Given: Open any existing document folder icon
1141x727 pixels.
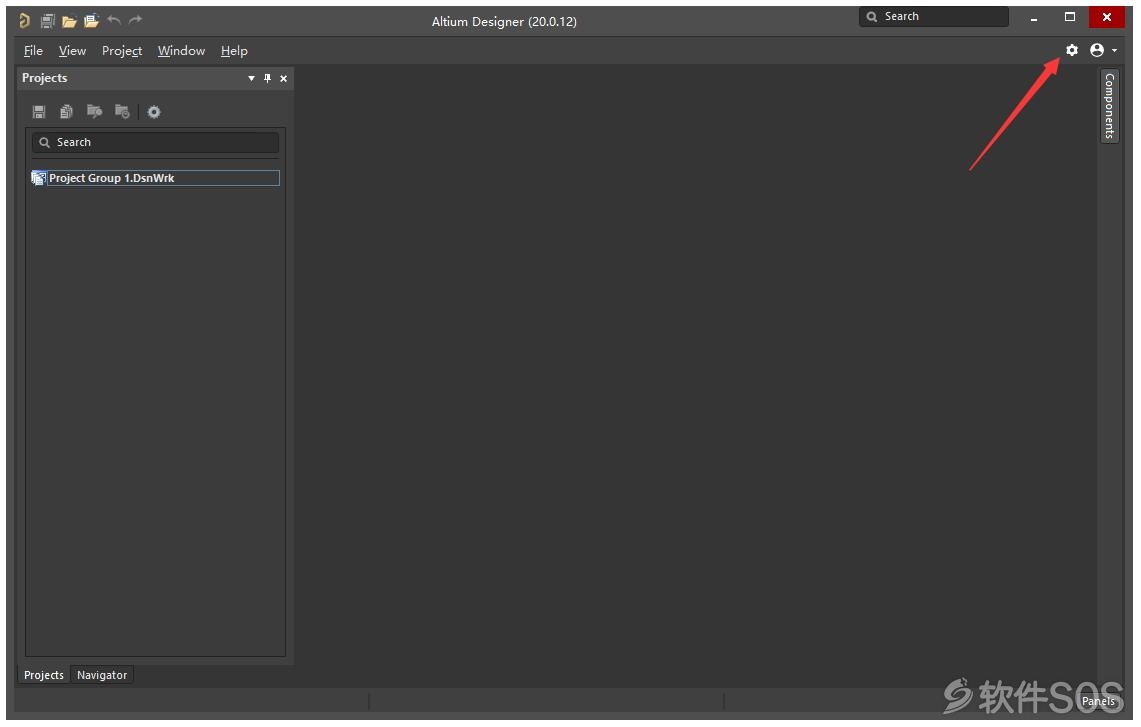Looking at the screenshot, I should pos(69,21).
